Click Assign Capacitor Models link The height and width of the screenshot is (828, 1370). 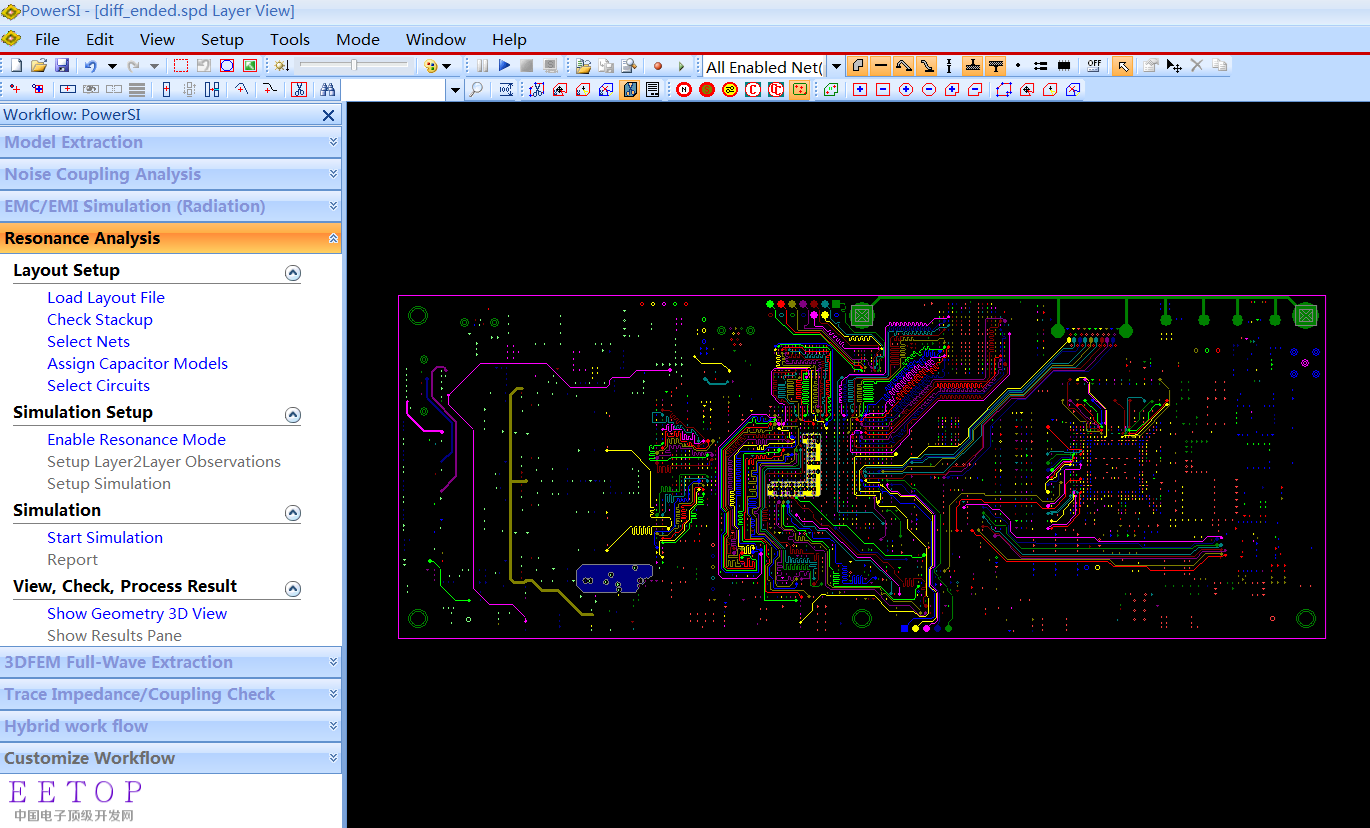137,363
